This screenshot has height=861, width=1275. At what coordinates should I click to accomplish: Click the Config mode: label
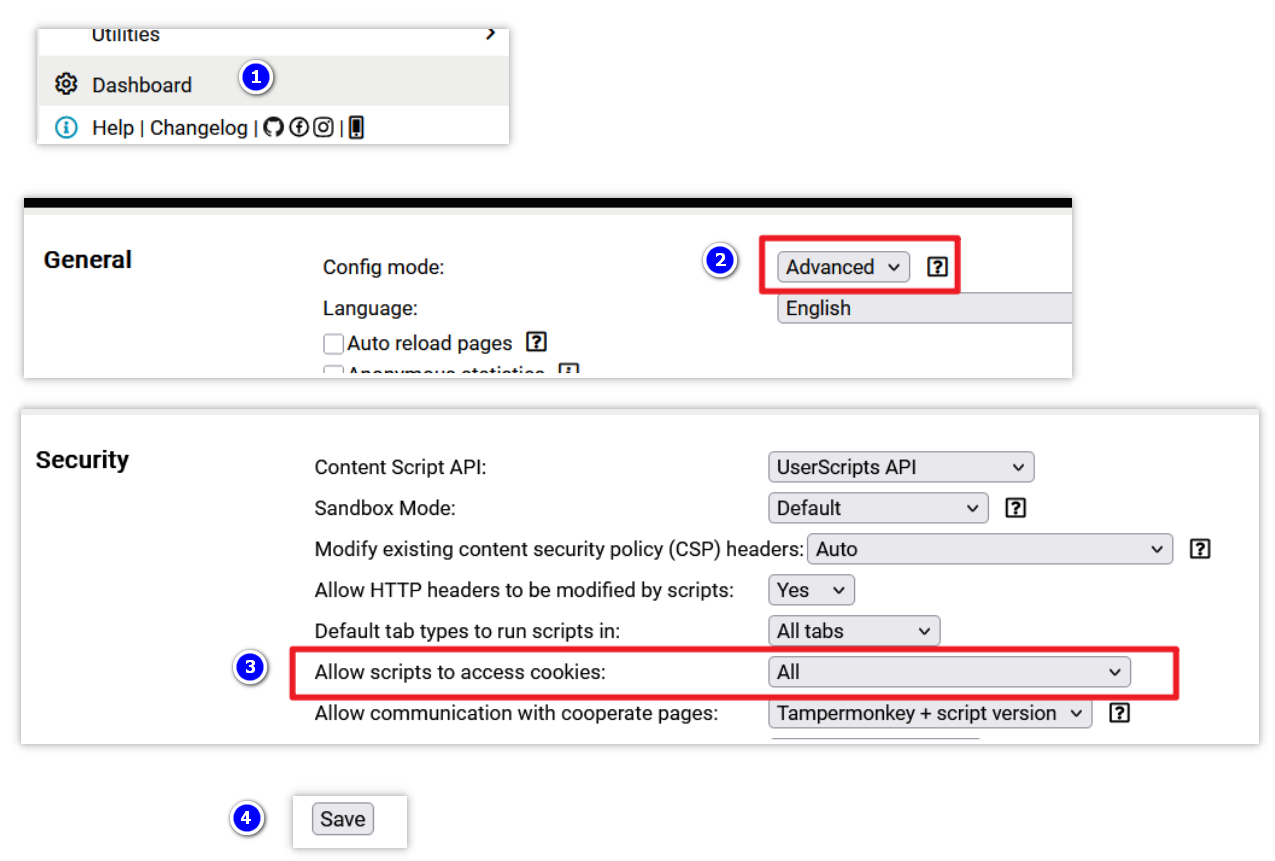[383, 267]
